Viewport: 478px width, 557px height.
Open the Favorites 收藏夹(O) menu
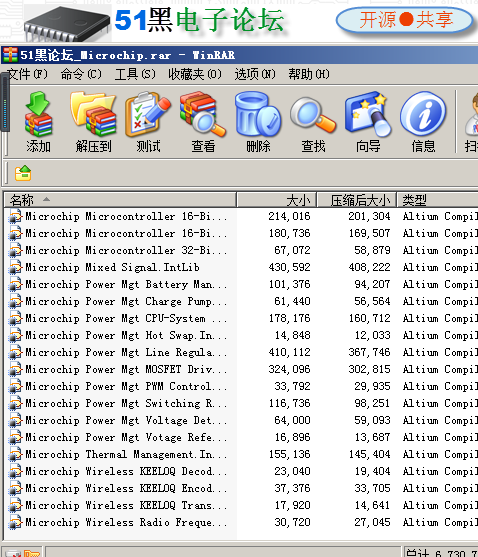(195, 74)
